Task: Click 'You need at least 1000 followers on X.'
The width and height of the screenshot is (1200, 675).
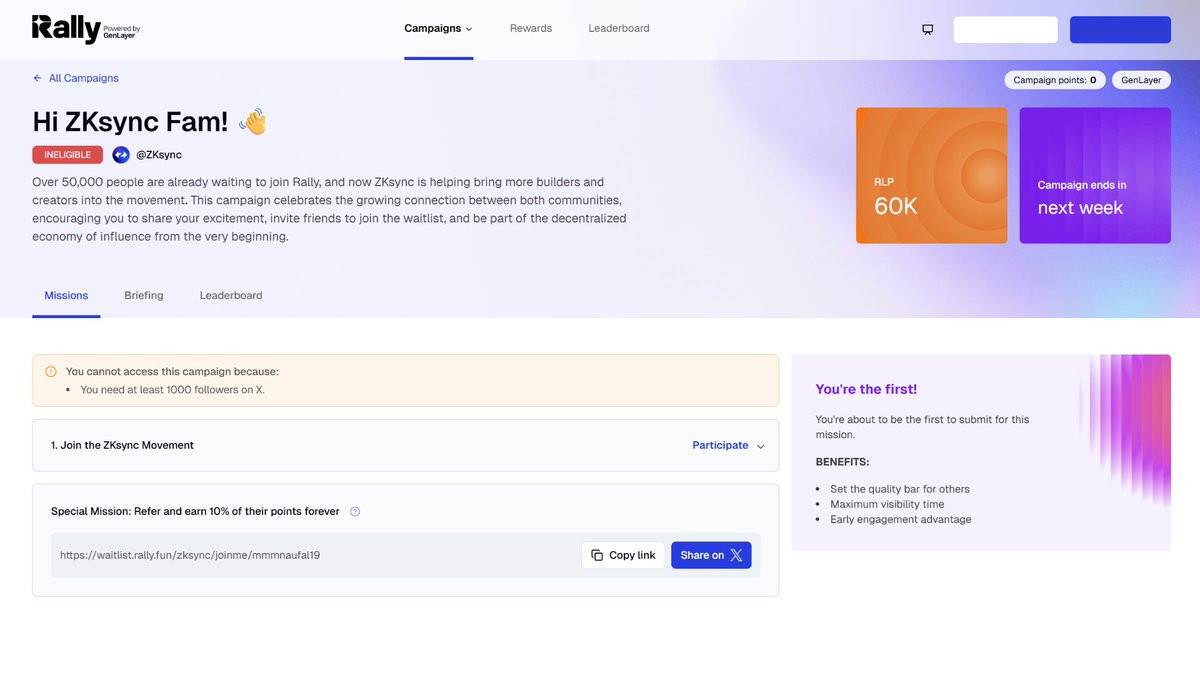Action: pyautogui.click(x=172, y=390)
